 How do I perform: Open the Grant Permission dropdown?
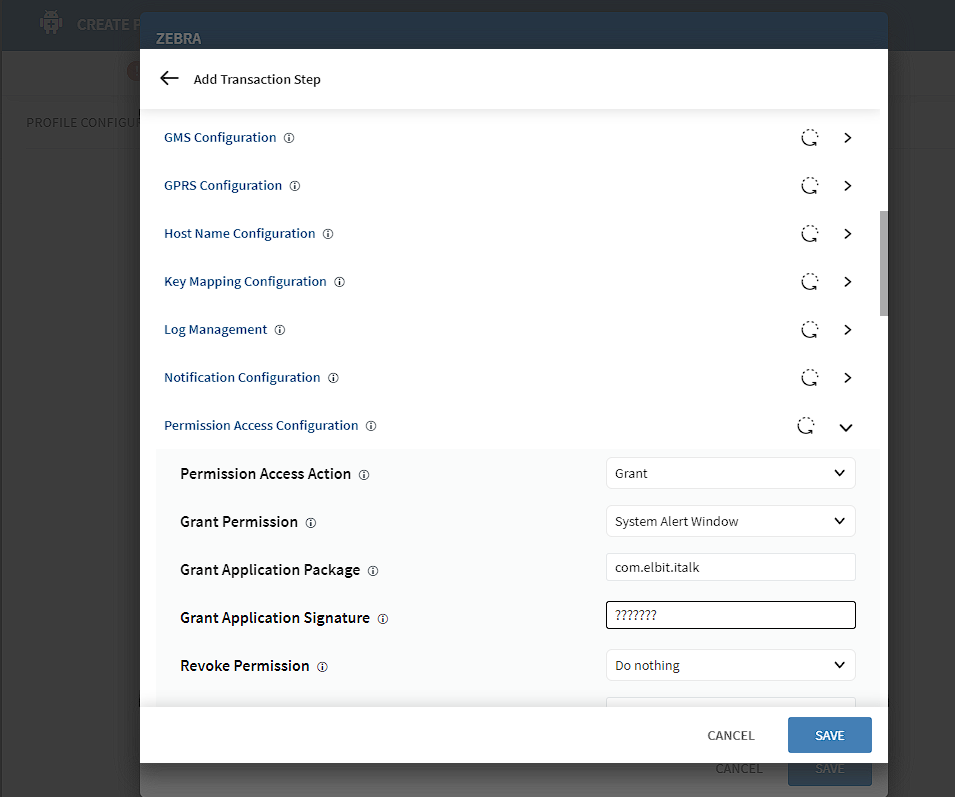(730, 522)
